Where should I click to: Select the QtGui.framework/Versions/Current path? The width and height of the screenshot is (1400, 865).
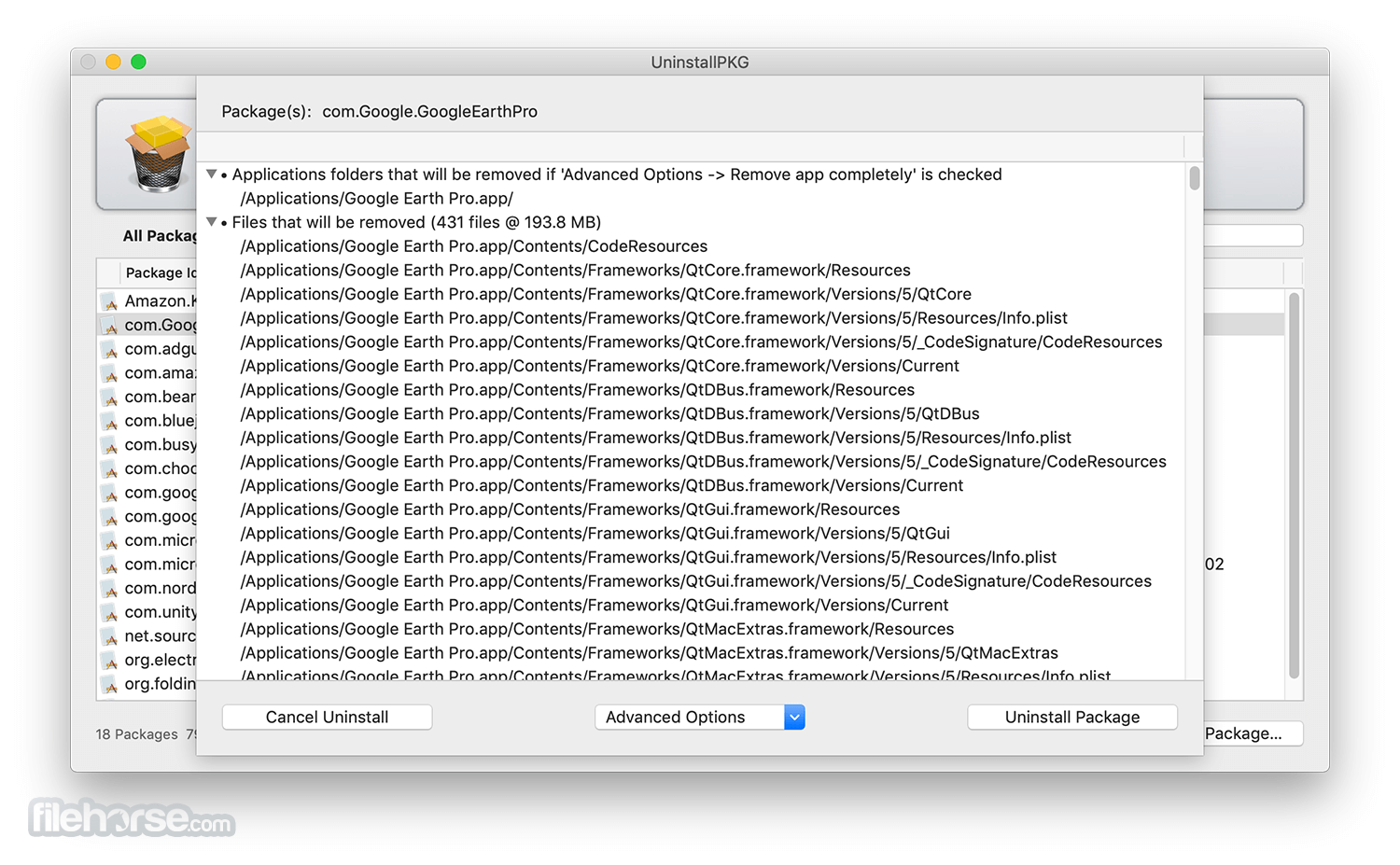click(x=594, y=606)
